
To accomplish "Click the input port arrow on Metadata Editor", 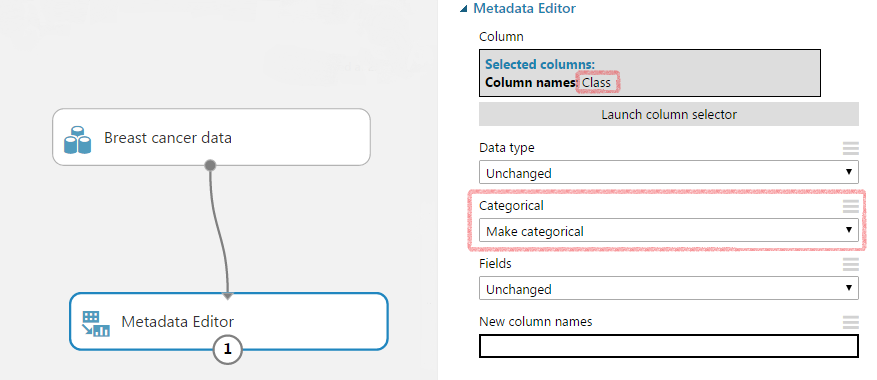I will 227,295.
